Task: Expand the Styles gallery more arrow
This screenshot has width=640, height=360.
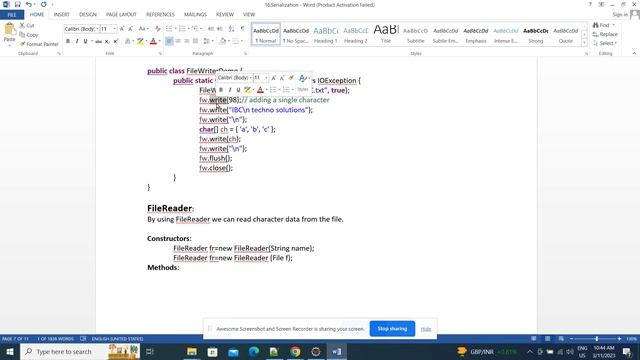Action: (x=584, y=42)
